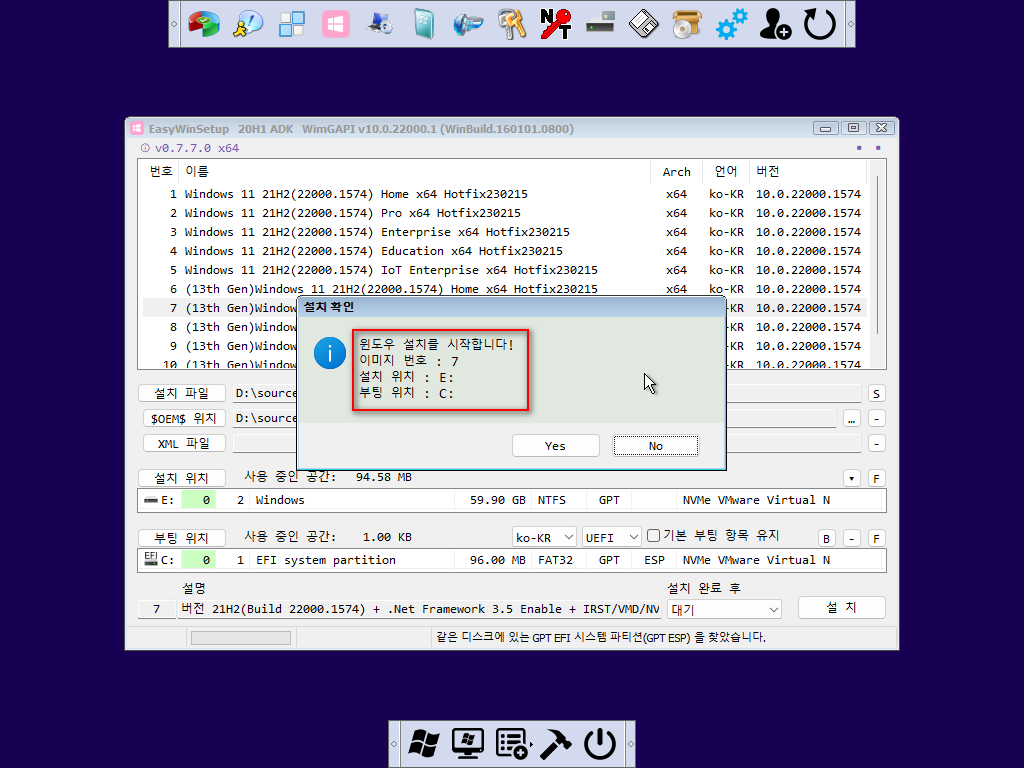Screen dimensions: 1024x768
Task: Click the B button on the 부팅 위치 row
Action: pyautogui.click(x=827, y=539)
